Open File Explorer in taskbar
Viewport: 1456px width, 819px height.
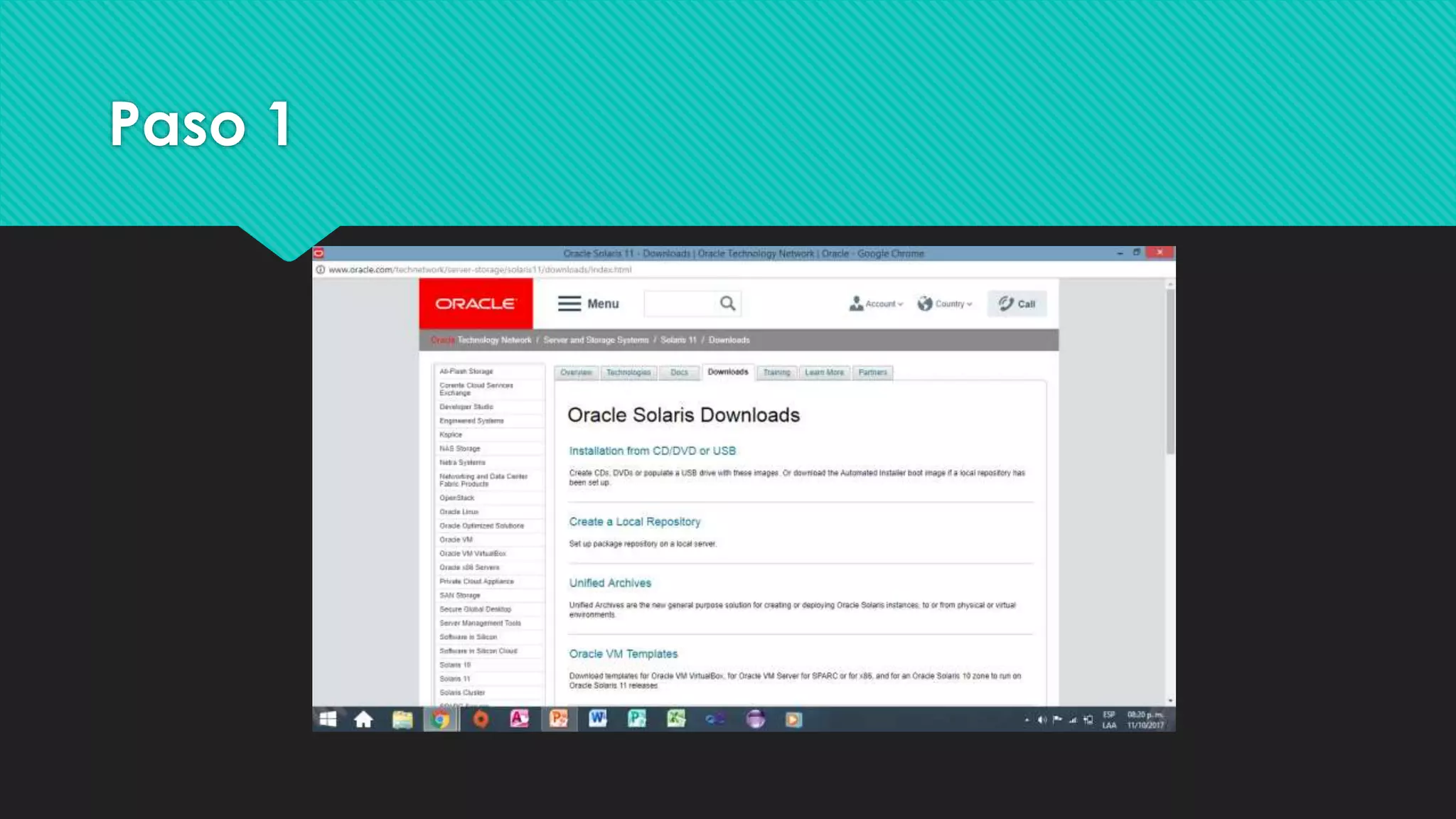point(402,719)
